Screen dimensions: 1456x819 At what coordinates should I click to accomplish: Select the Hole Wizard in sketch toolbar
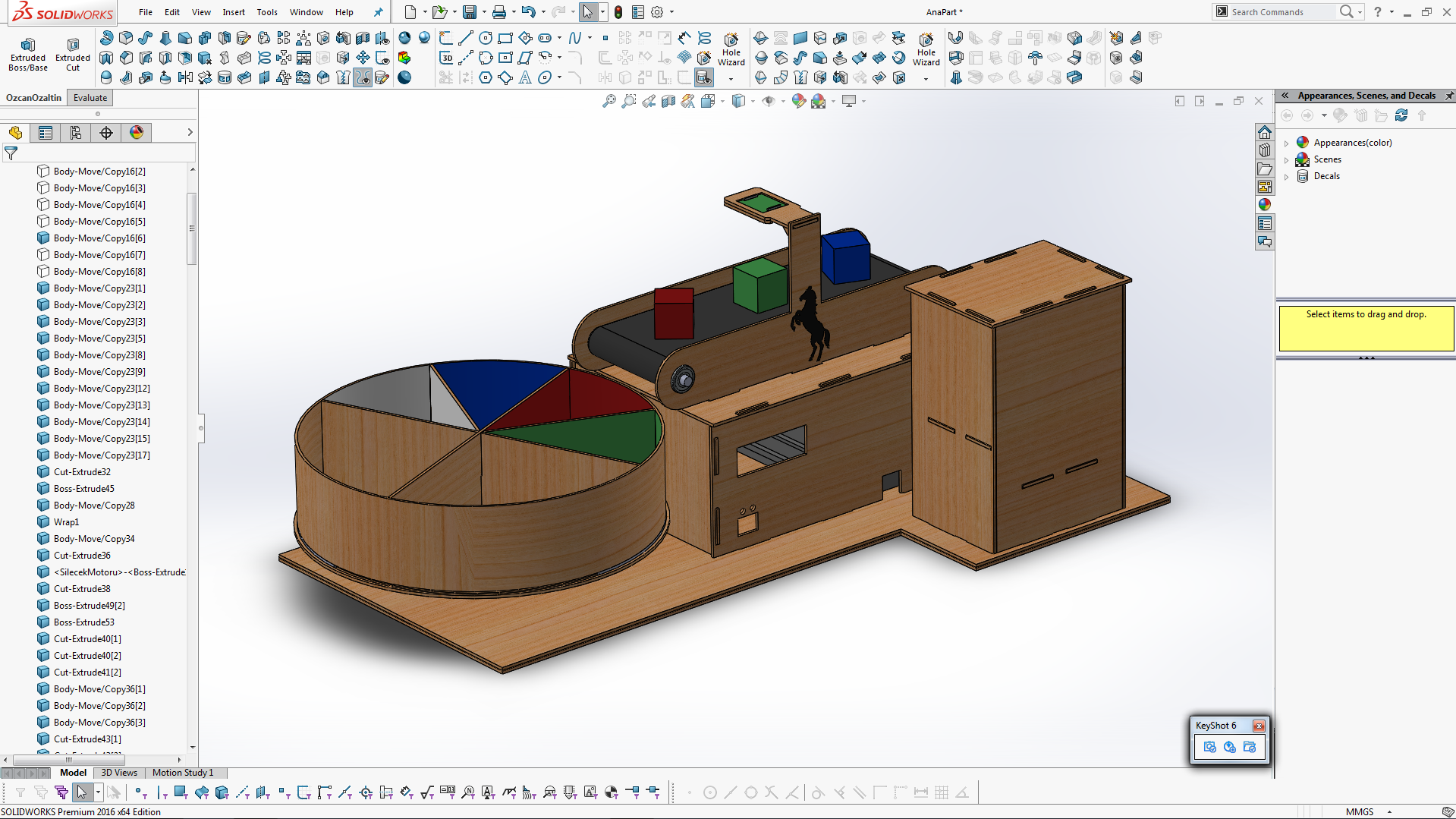(x=731, y=50)
